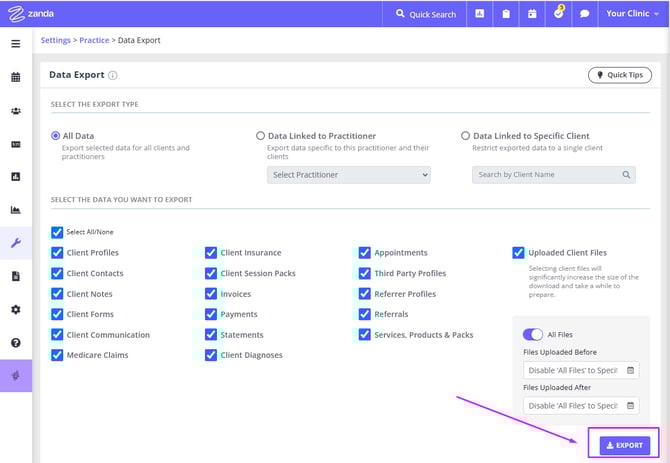The height and width of the screenshot is (463, 670).
Task: Open the help question mark icon
Action: coord(15,342)
